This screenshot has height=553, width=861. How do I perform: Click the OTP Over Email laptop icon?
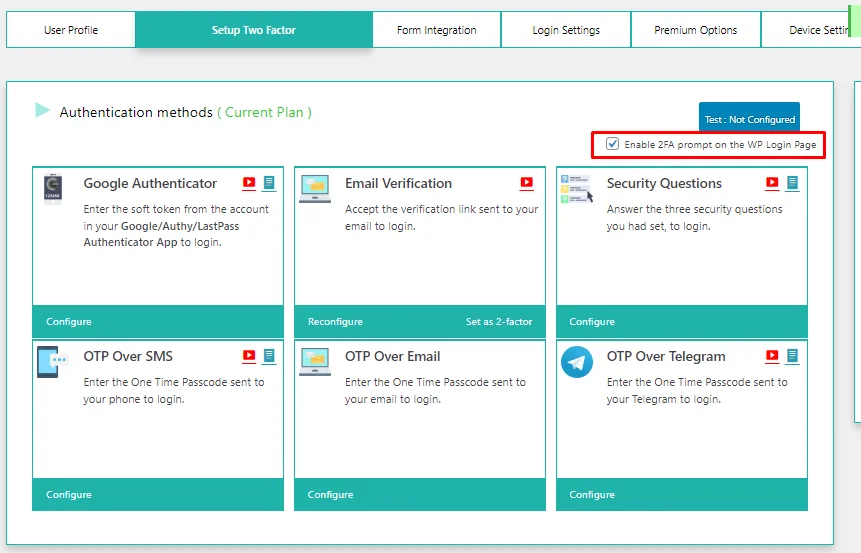click(315, 362)
